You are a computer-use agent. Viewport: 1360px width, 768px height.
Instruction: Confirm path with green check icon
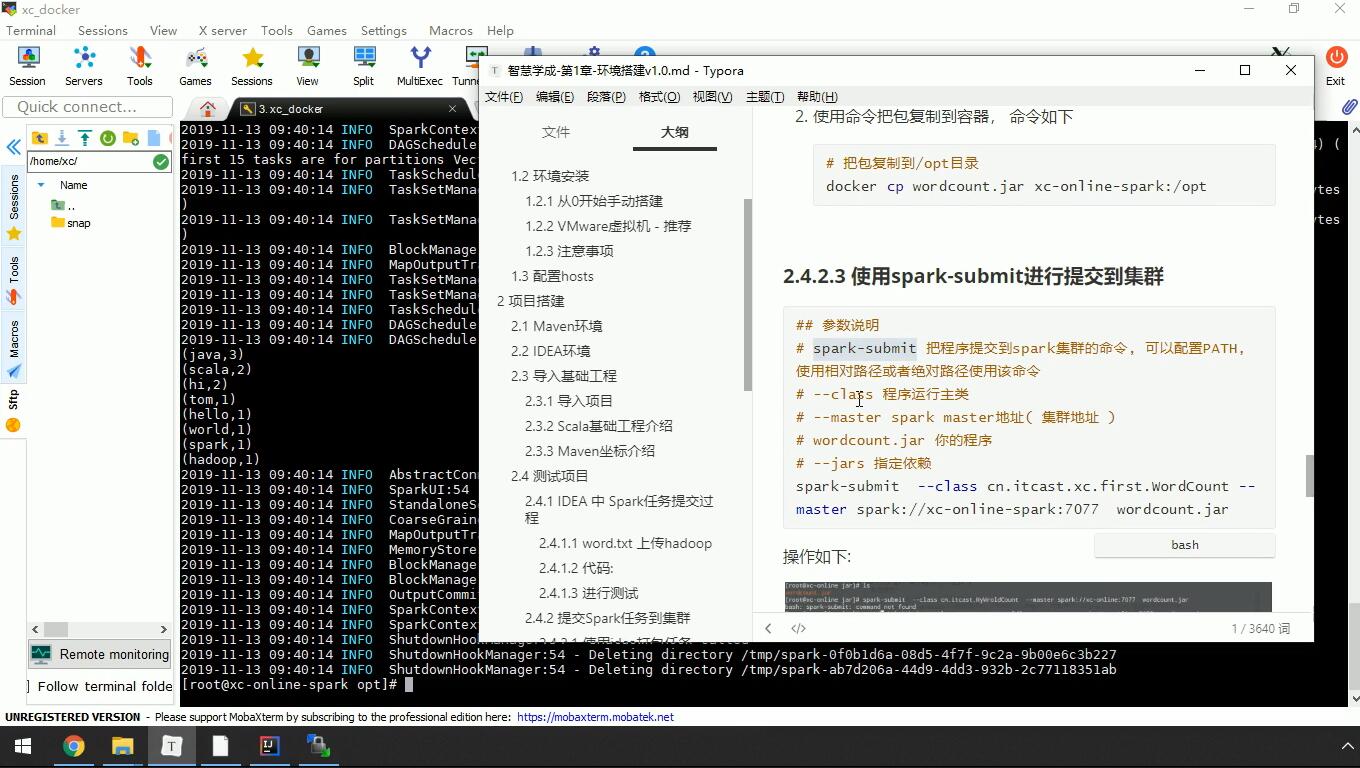160,161
